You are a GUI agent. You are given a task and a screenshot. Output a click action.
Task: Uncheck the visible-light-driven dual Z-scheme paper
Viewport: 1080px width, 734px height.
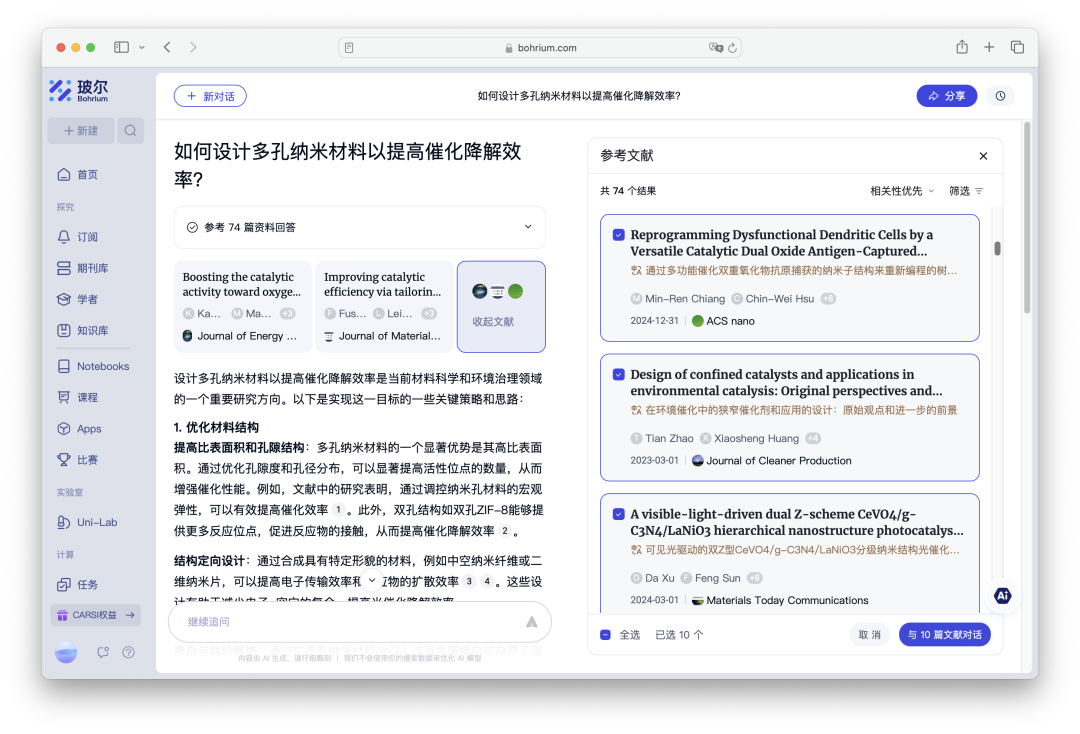[619, 514]
